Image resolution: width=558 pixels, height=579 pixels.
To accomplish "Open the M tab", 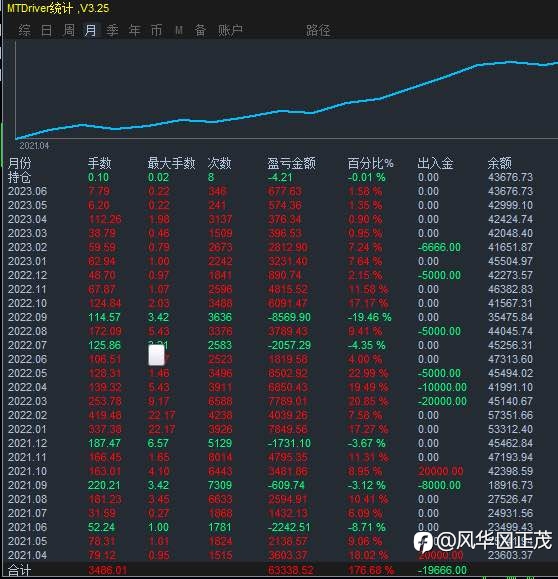I will coord(179,30).
